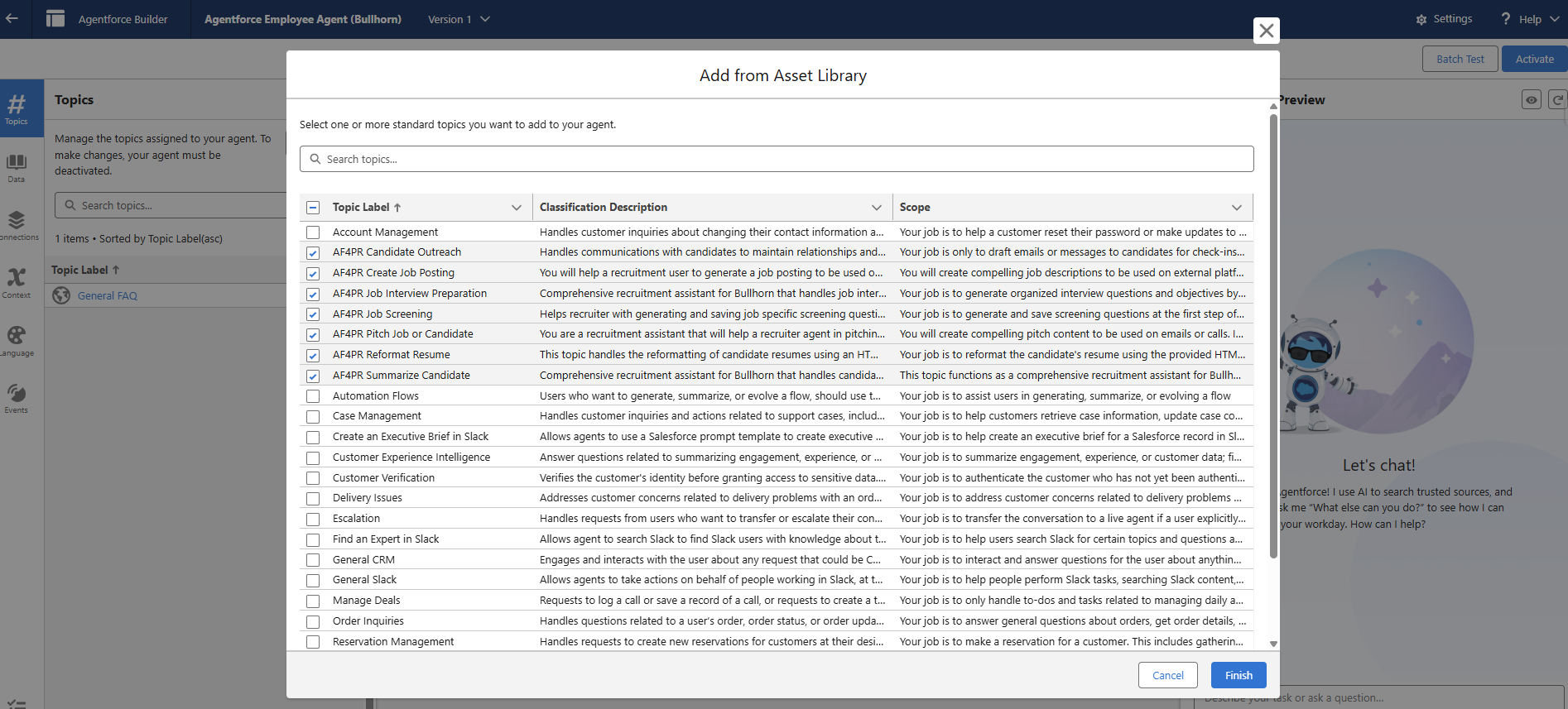Click the dialog's Search topics field
Viewport: 1568px width, 709px height.
pos(777,159)
